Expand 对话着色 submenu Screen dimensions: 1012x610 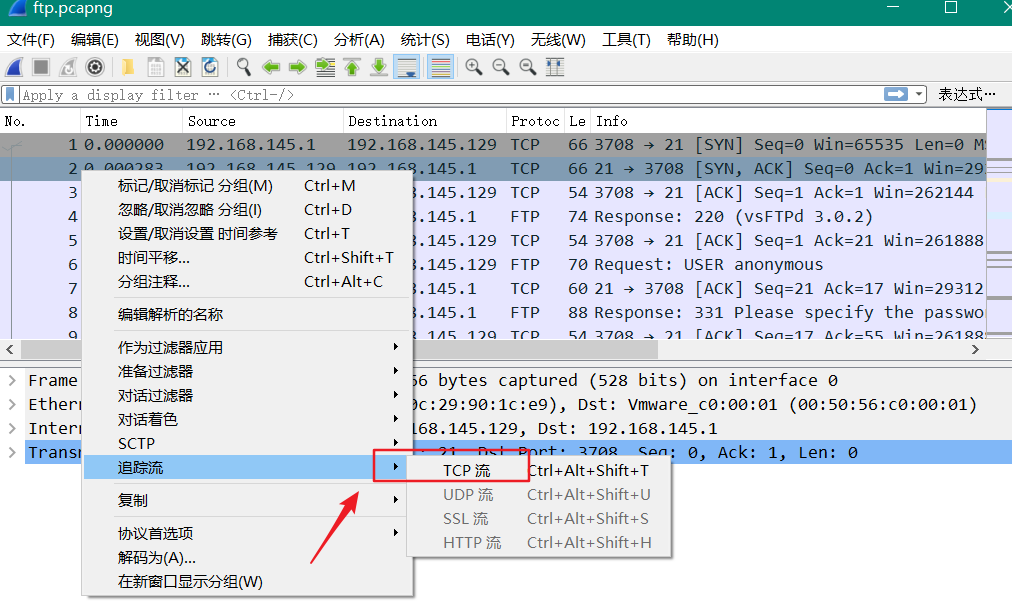click(x=247, y=420)
